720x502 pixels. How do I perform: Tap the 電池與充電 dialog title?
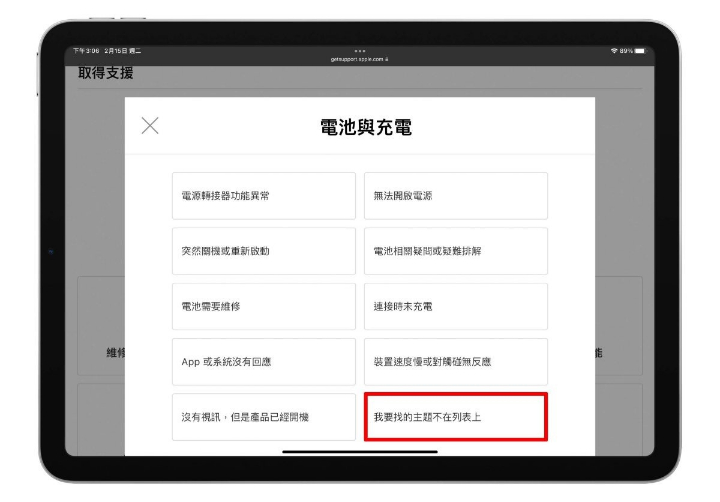359,127
